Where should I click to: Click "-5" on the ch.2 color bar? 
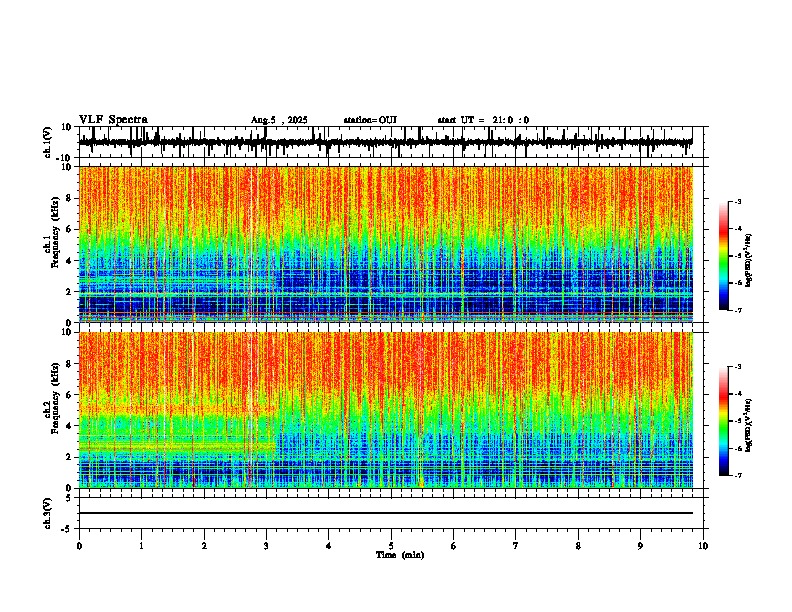[738, 421]
